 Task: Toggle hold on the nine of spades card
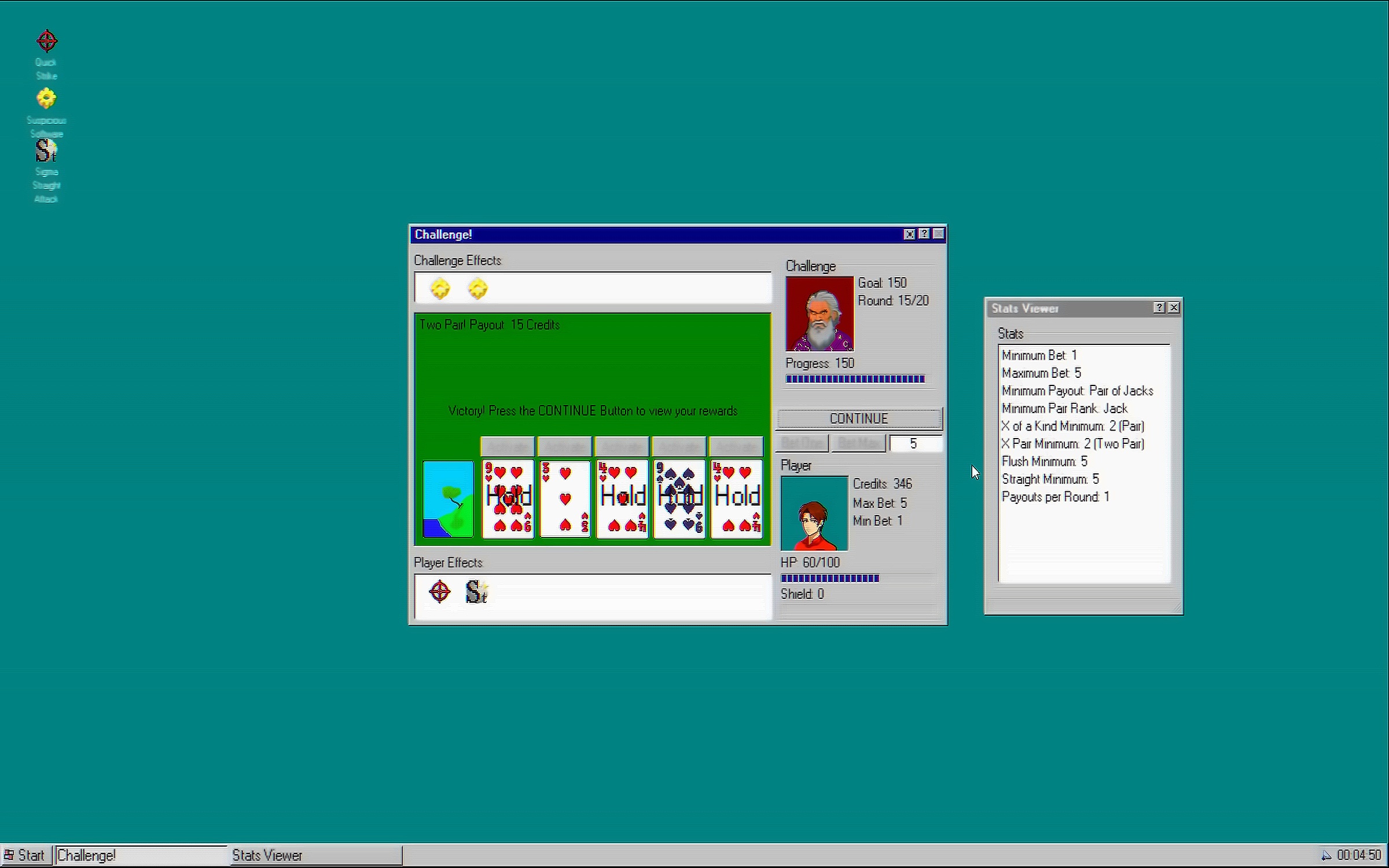(x=679, y=499)
